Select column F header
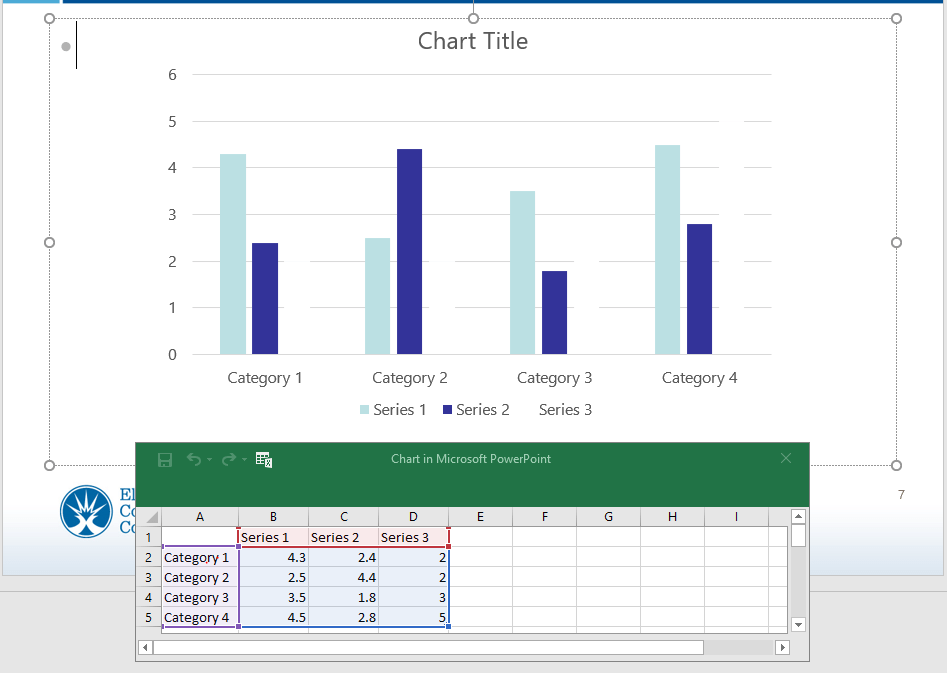 545,517
